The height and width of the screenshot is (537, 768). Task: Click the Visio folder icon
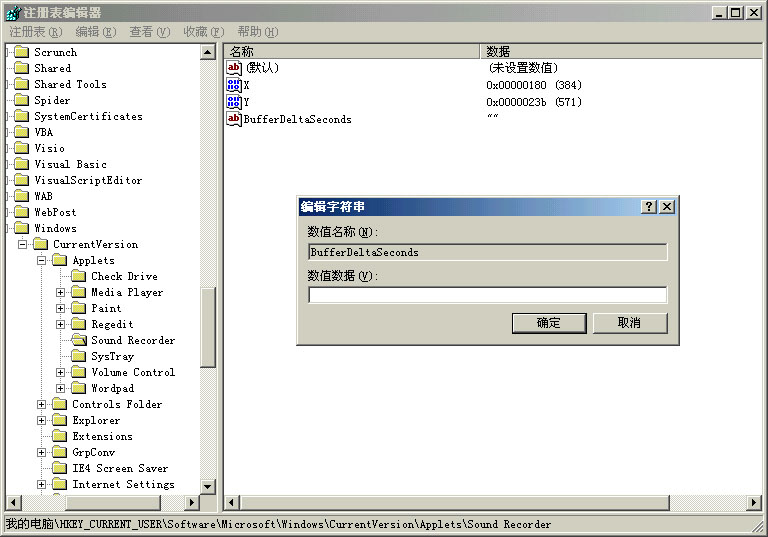(x=22, y=148)
